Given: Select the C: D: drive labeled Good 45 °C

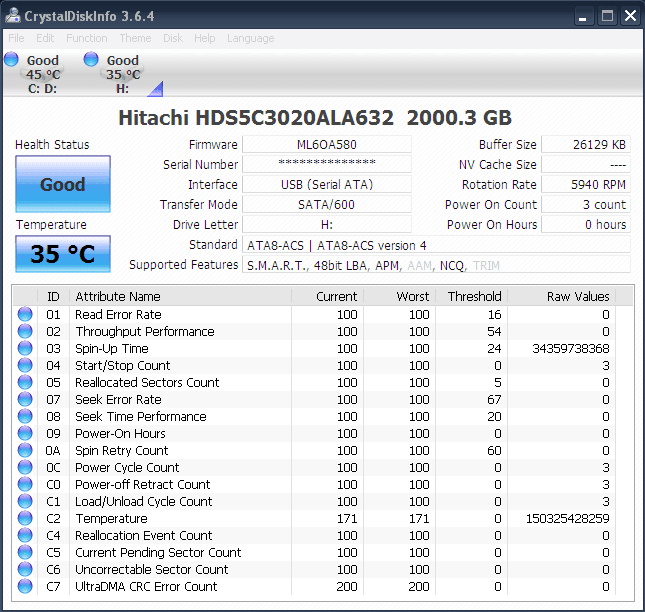Looking at the screenshot, I should point(42,74).
